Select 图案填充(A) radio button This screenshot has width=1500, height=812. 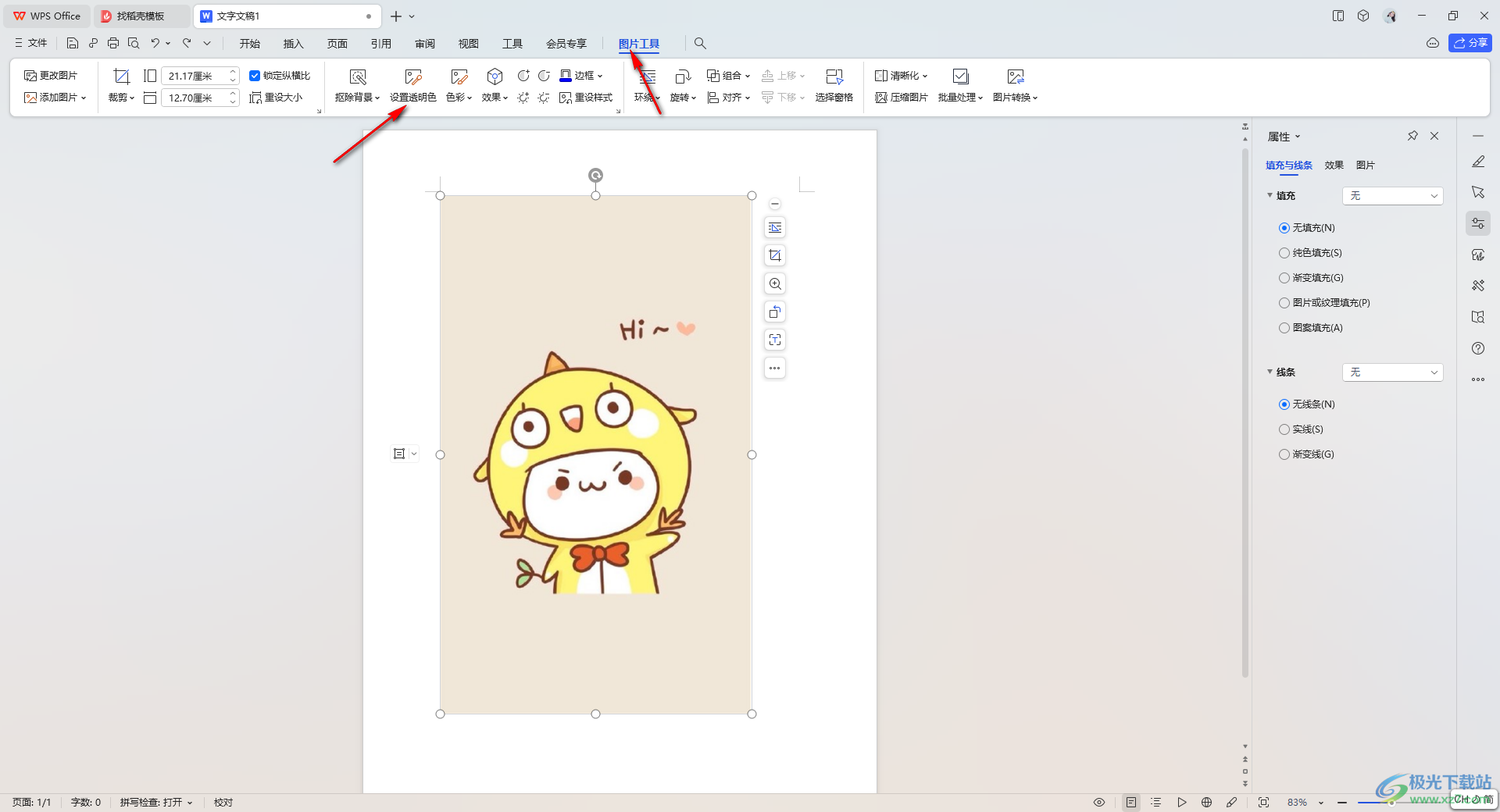click(x=1284, y=328)
